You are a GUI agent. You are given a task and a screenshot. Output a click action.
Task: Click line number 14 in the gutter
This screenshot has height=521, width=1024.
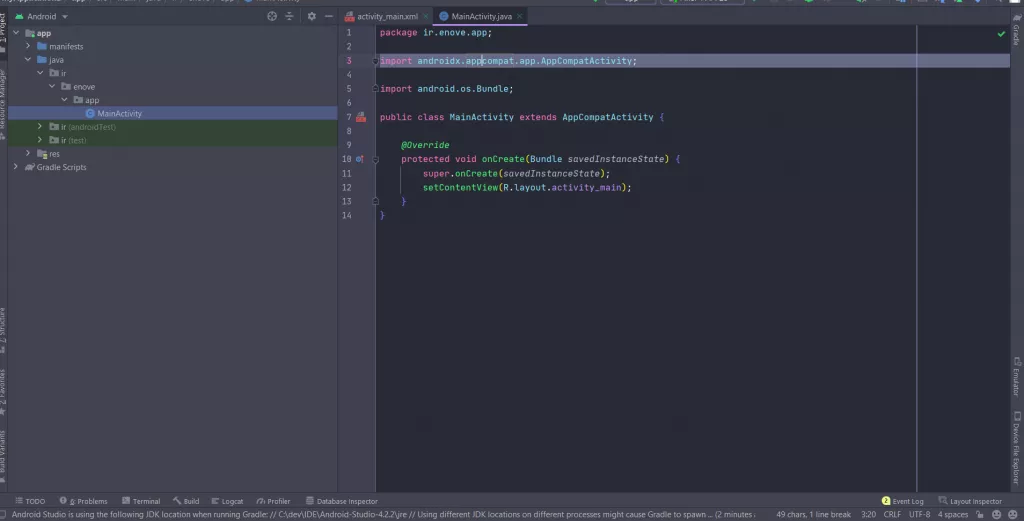pos(347,215)
